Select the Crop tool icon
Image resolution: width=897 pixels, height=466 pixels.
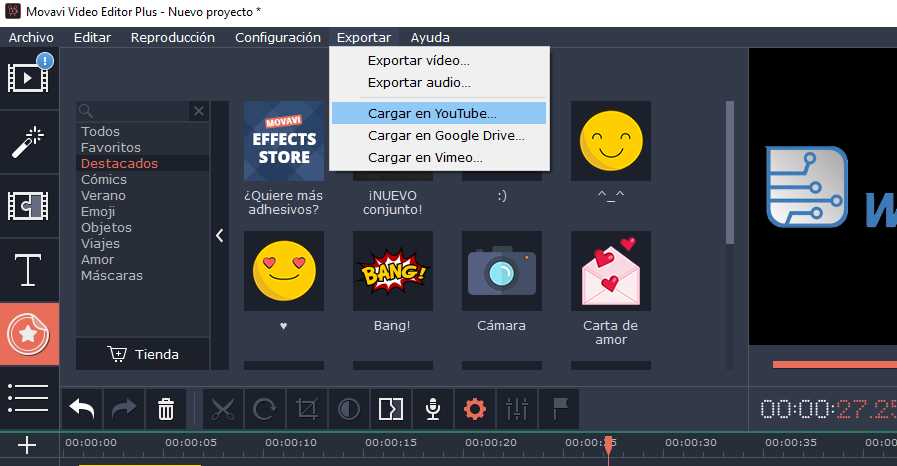coord(307,409)
